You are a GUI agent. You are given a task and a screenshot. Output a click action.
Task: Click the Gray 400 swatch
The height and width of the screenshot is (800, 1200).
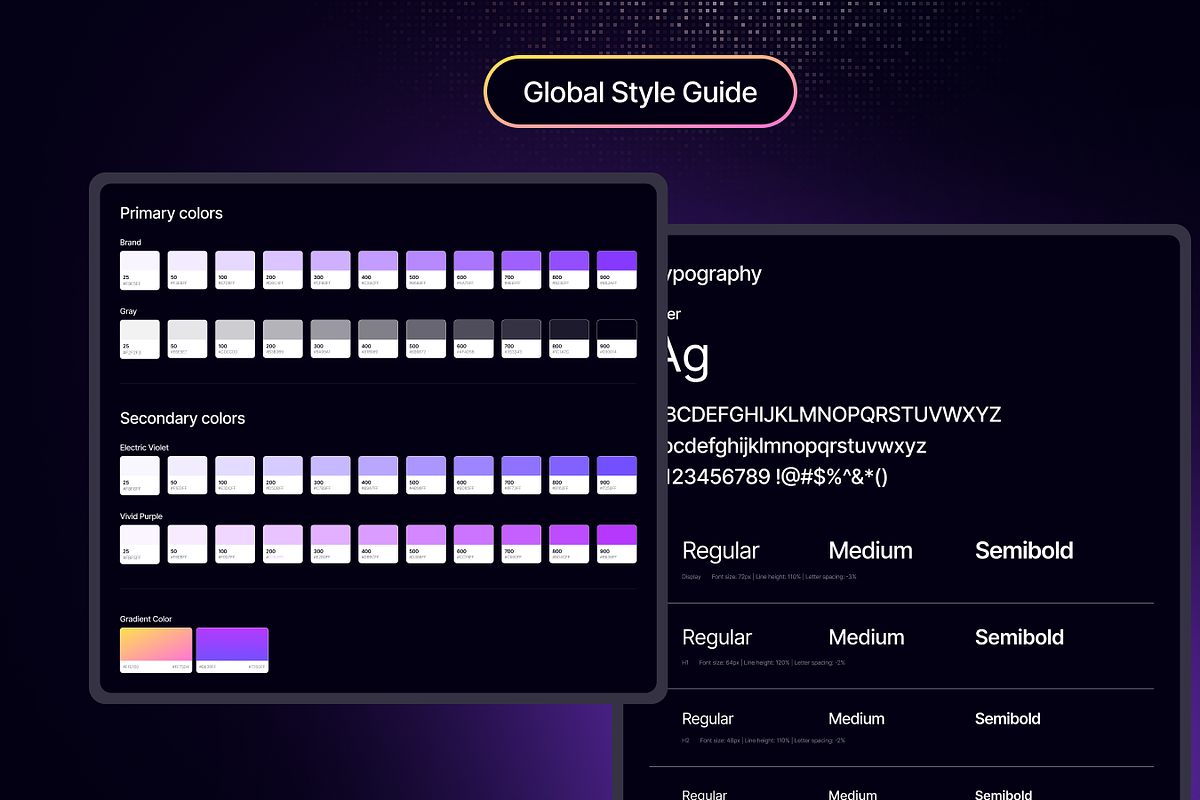pos(379,339)
